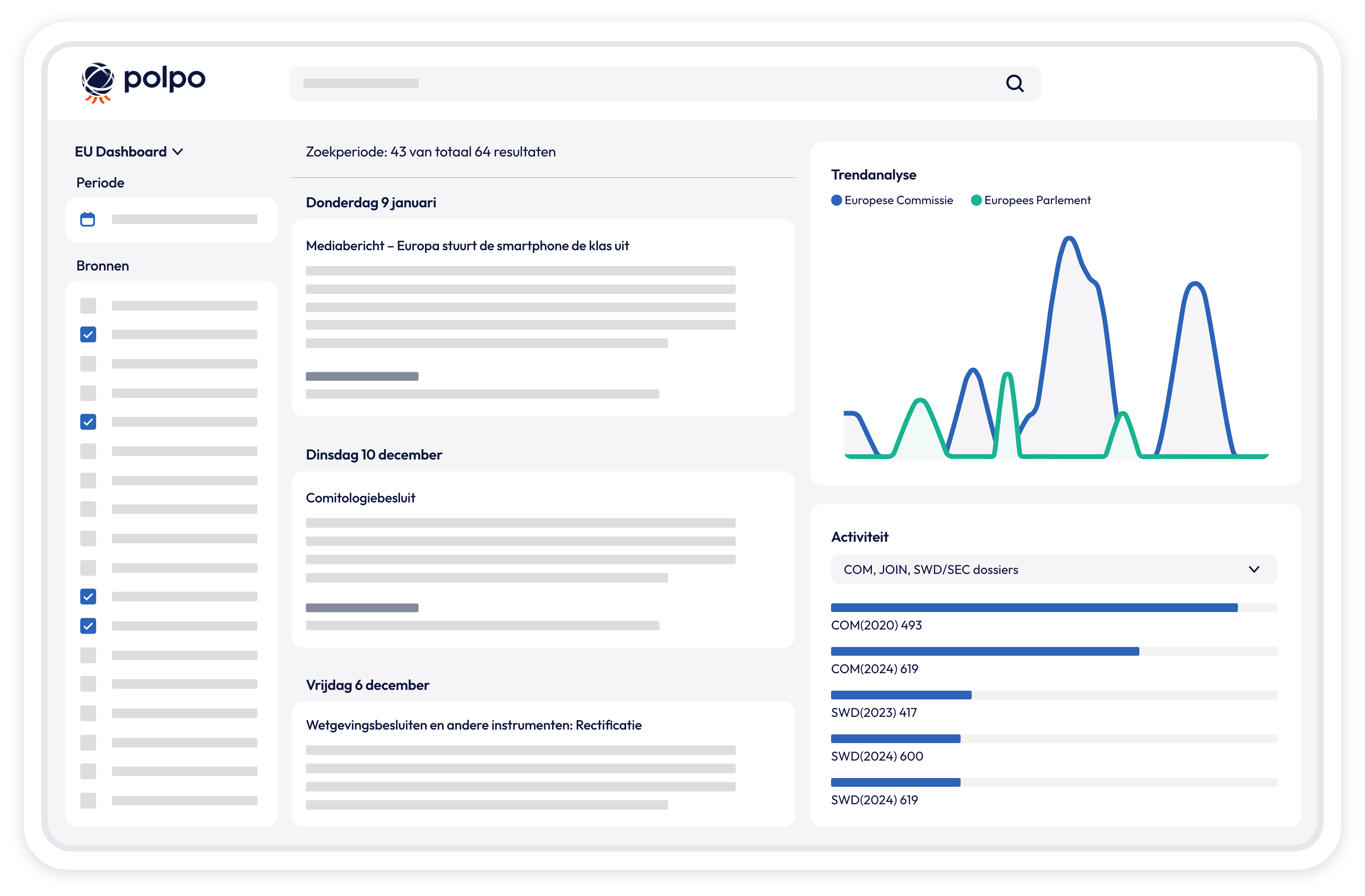Click the chevron next to EU Dashboard

178,152
